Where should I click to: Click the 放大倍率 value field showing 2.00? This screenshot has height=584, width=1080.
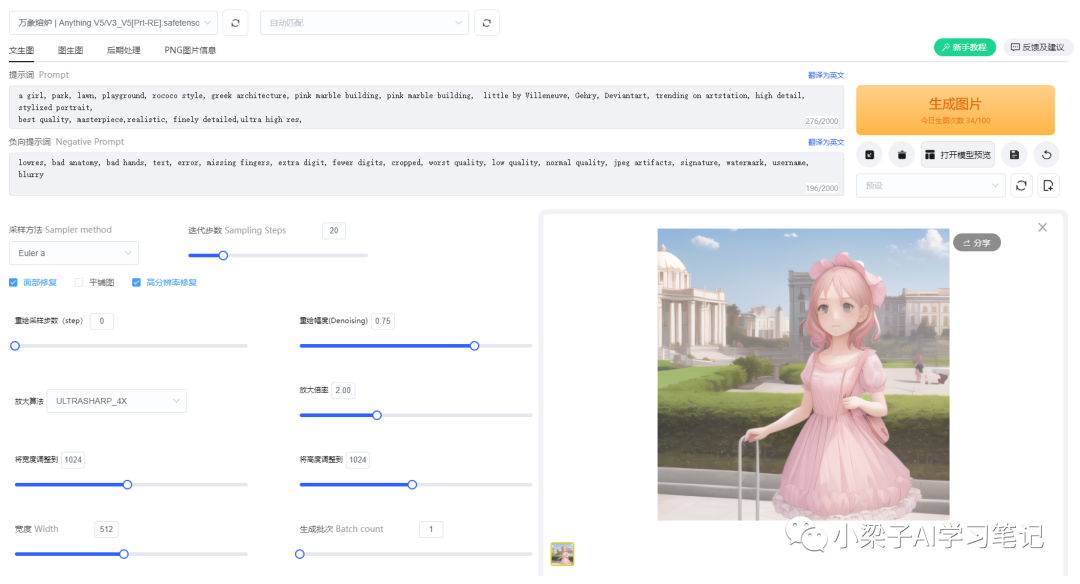pyautogui.click(x=343, y=390)
